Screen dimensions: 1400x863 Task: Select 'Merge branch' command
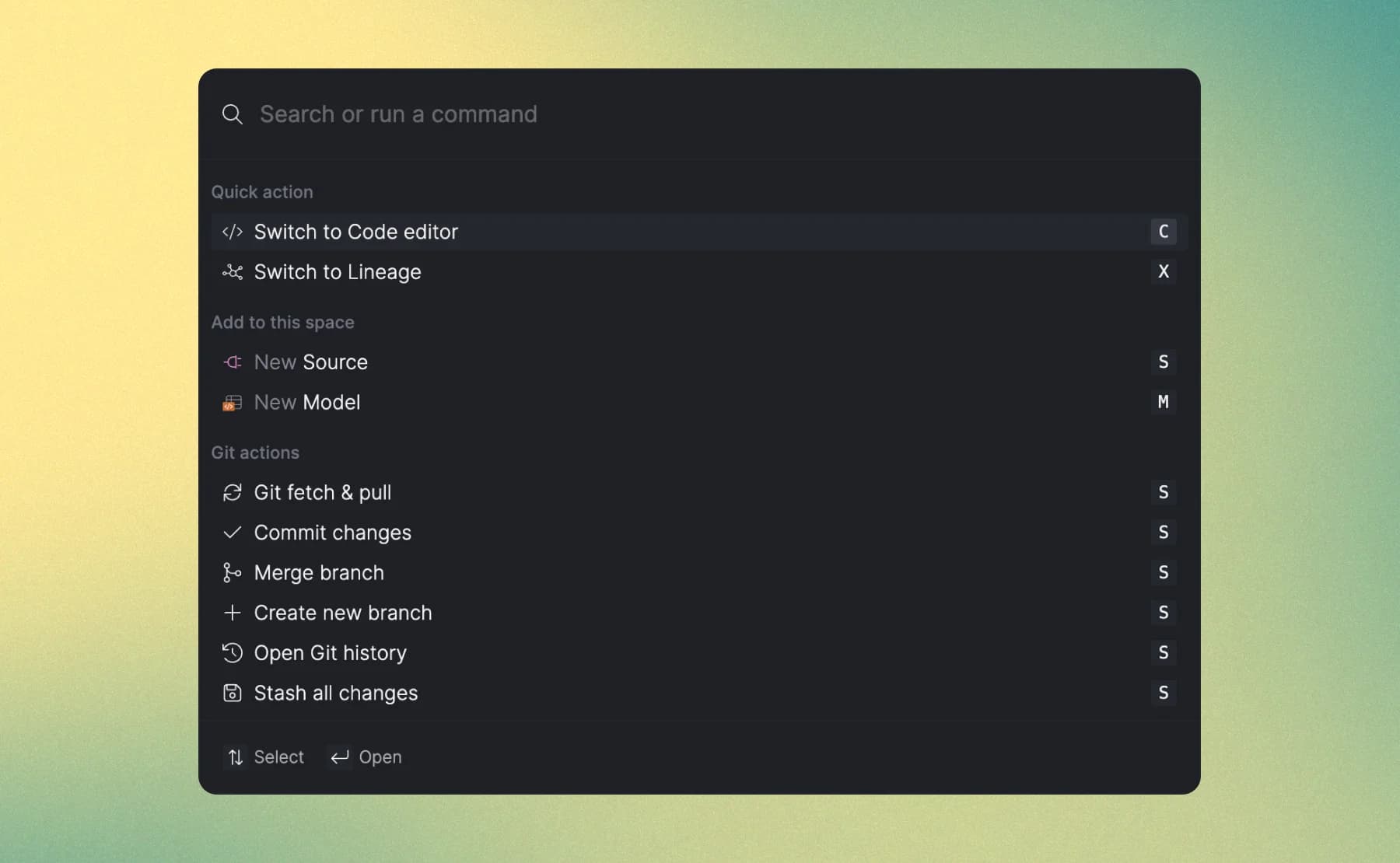pyautogui.click(x=699, y=573)
